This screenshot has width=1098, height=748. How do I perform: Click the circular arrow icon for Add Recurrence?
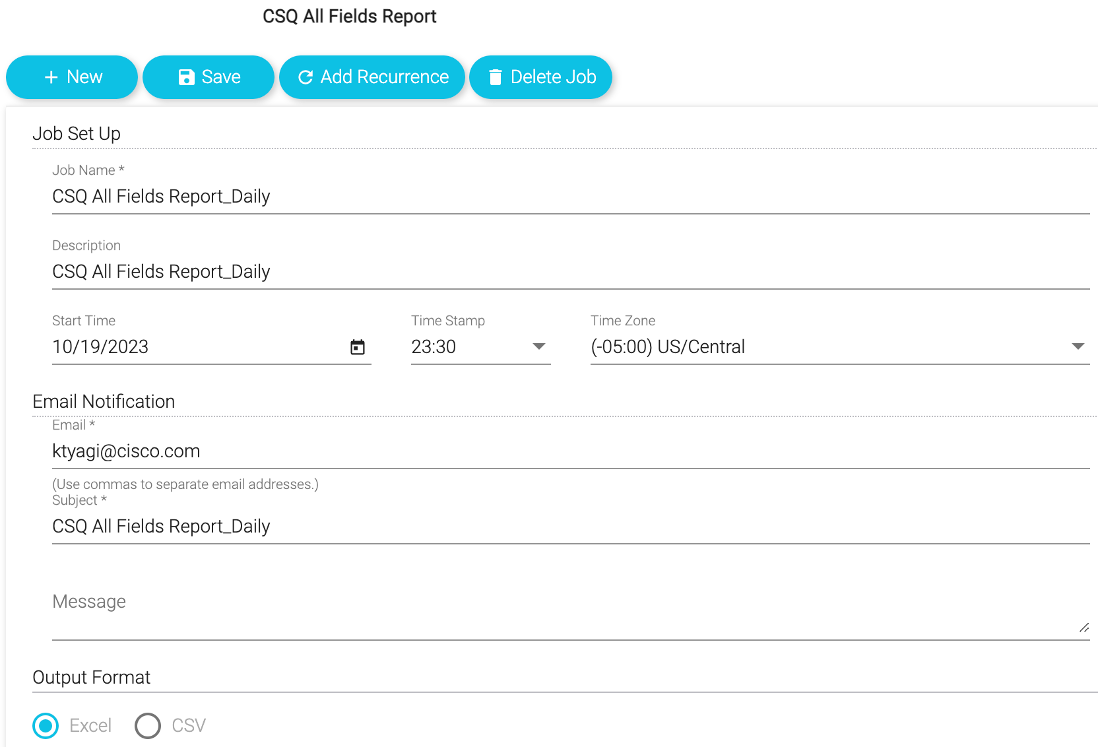(x=306, y=77)
